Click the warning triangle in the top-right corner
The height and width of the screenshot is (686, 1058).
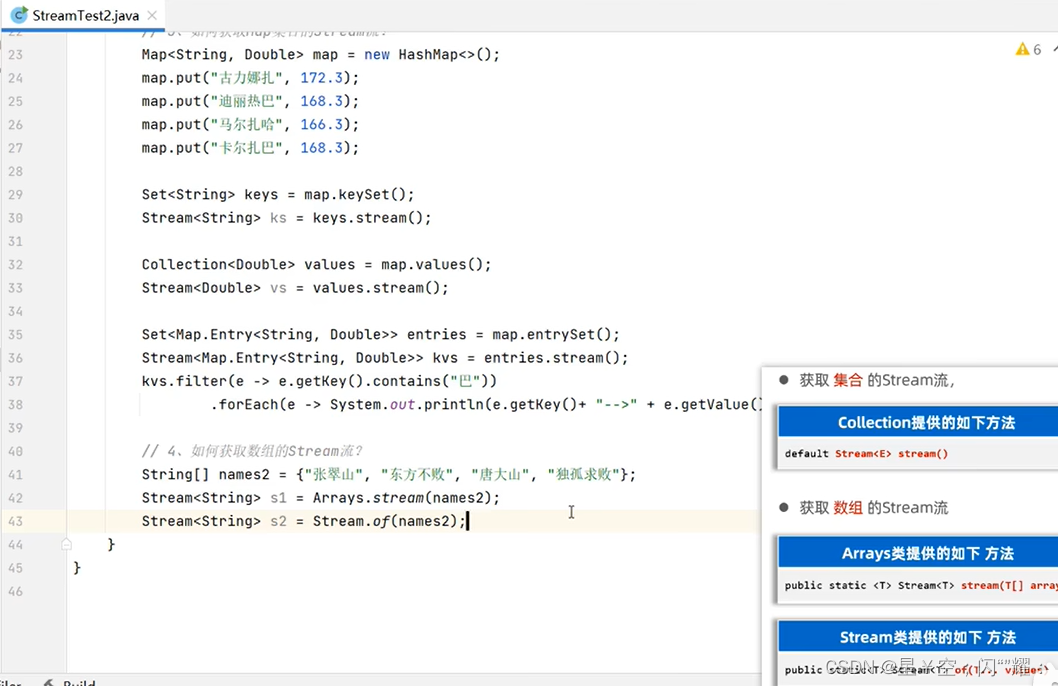(1023, 48)
